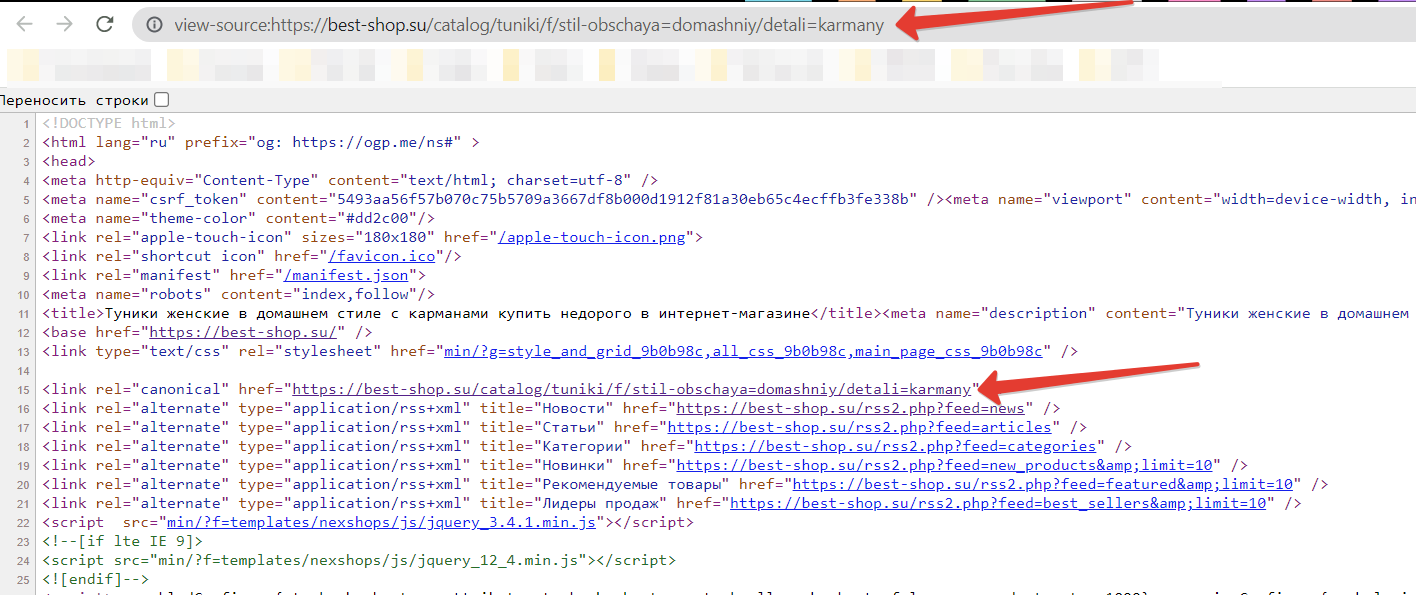Click the '<![endif]-->' comment line

pyautogui.click(x=96, y=579)
